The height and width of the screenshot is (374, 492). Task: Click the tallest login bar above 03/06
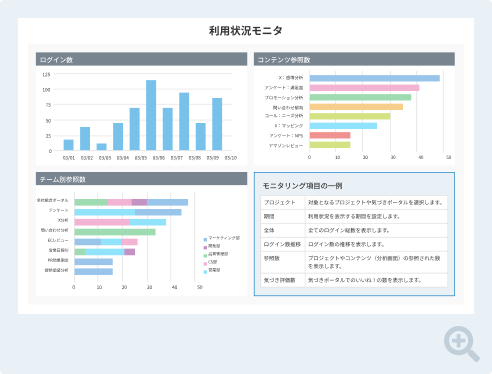click(x=151, y=115)
